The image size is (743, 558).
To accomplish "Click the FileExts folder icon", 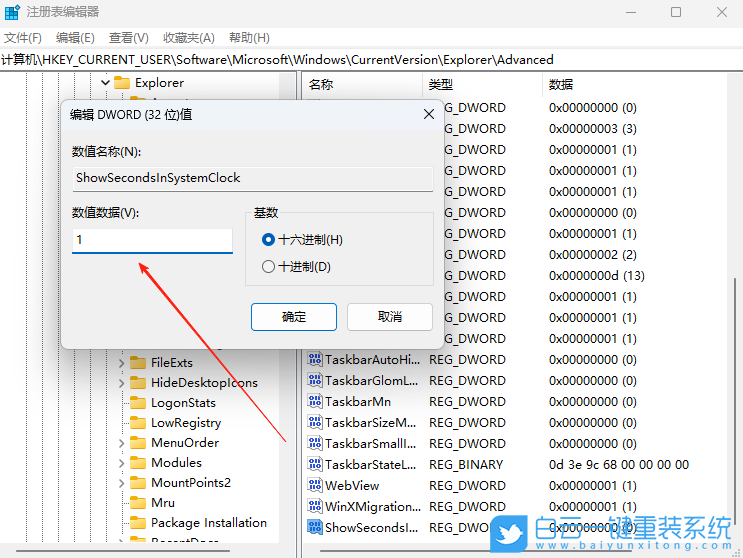I will tap(138, 362).
